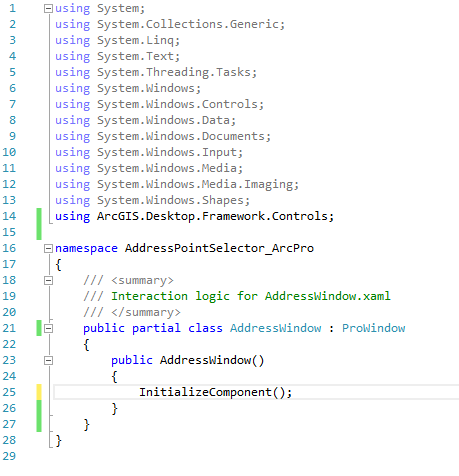
Task: Click line number 29 in gutter
Action: tap(9, 456)
